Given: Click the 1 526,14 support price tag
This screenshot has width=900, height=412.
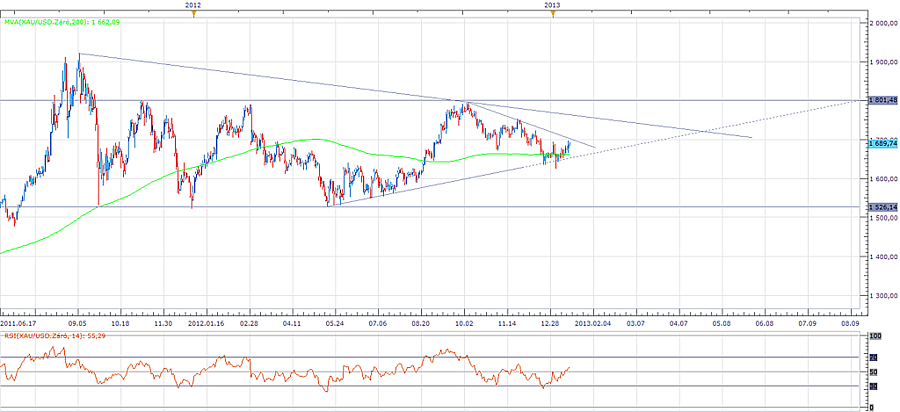Looking at the screenshot, I should click(x=881, y=207).
